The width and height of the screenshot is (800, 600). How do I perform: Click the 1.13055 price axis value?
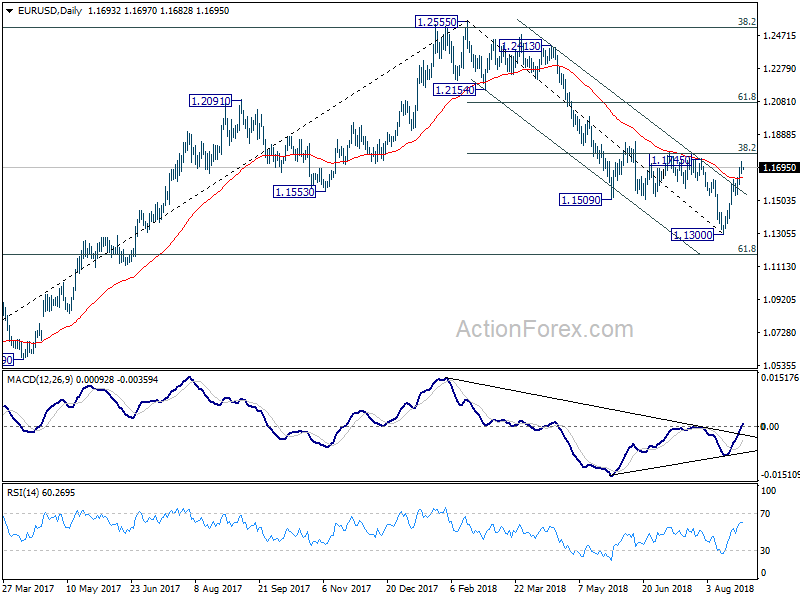[780, 234]
